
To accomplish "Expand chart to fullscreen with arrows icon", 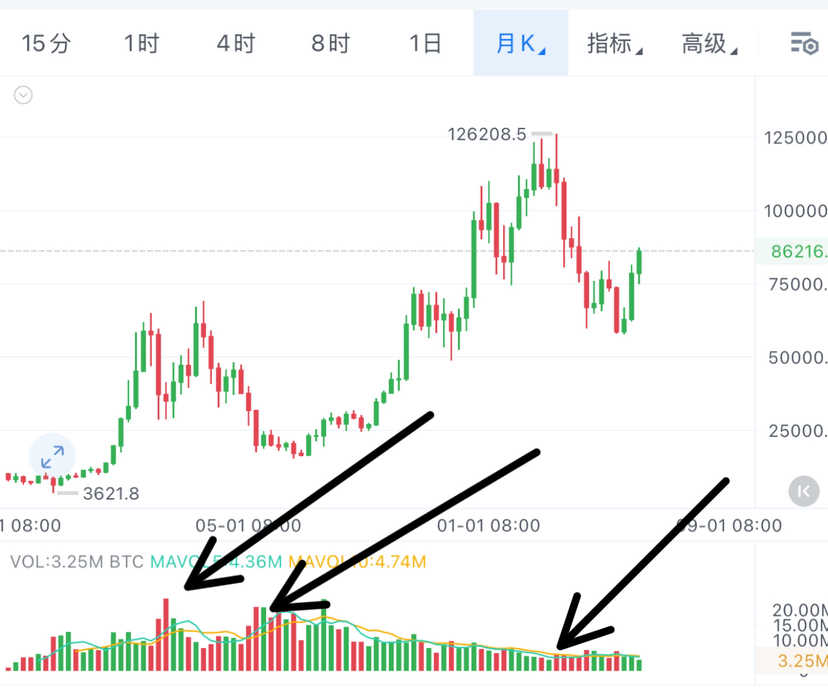I will tap(52, 456).
